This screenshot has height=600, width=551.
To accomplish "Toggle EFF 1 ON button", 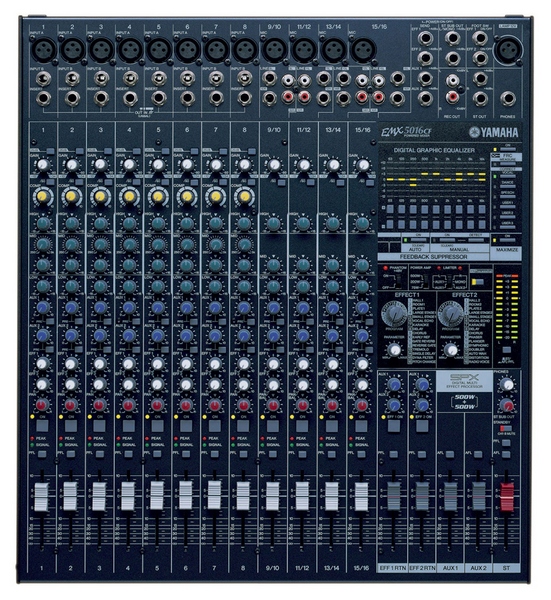I will click(x=394, y=426).
